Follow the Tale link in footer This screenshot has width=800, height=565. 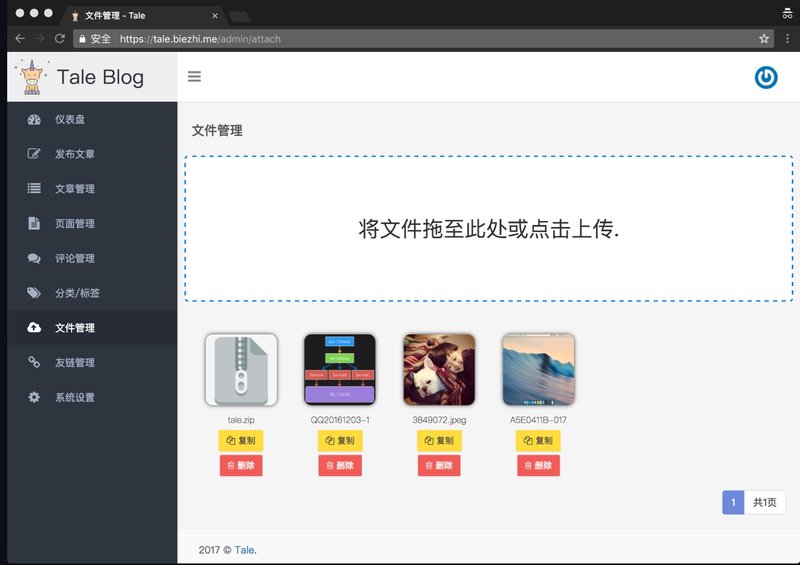coord(244,550)
